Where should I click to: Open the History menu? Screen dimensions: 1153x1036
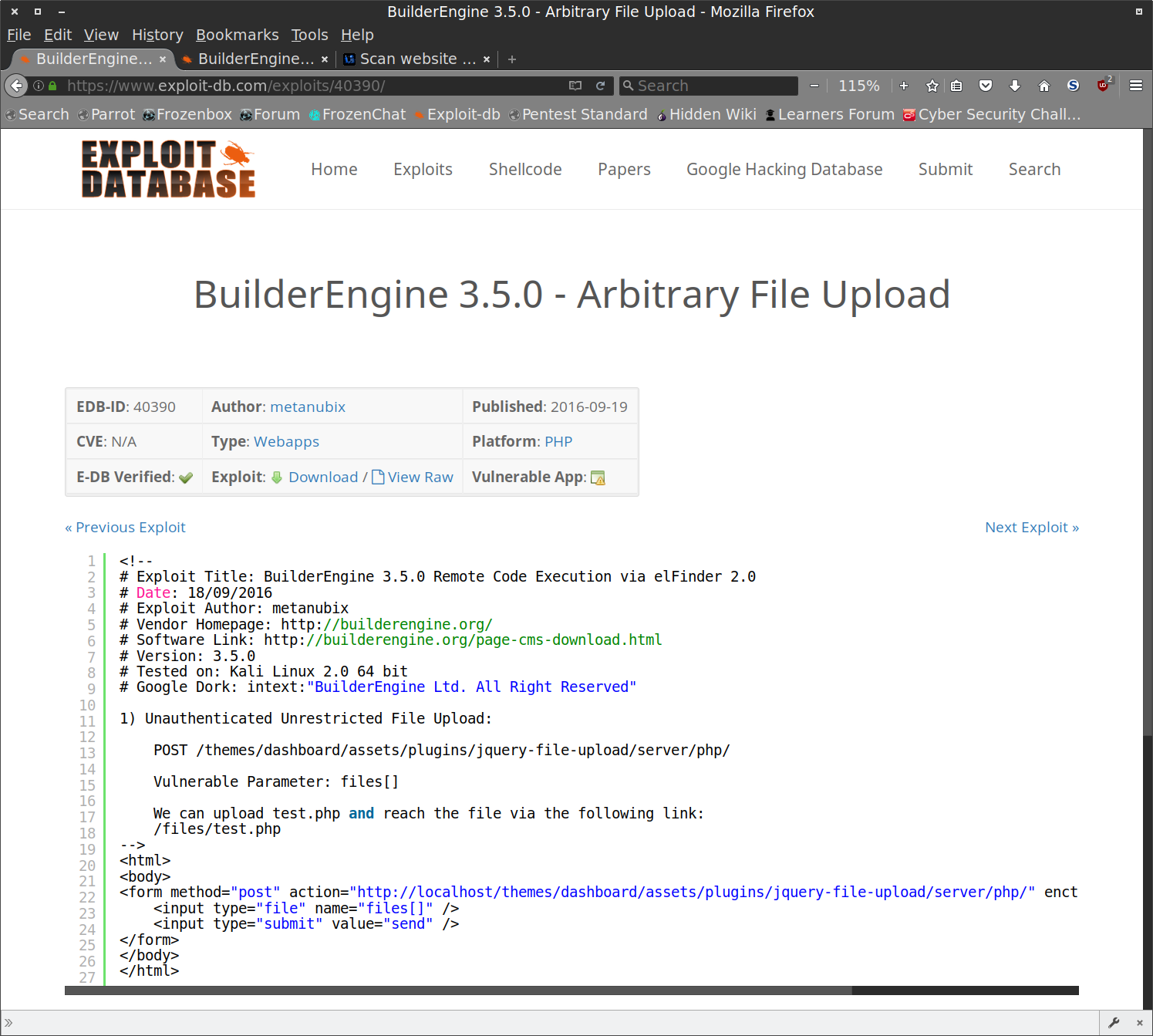point(157,35)
